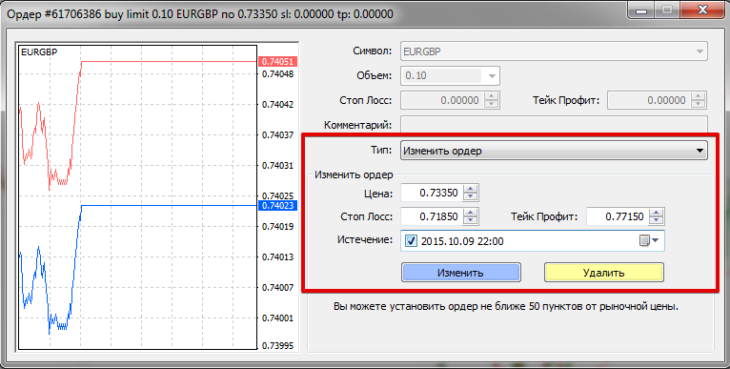Click Стоп Лосс field showing 0.71850

pos(432,216)
